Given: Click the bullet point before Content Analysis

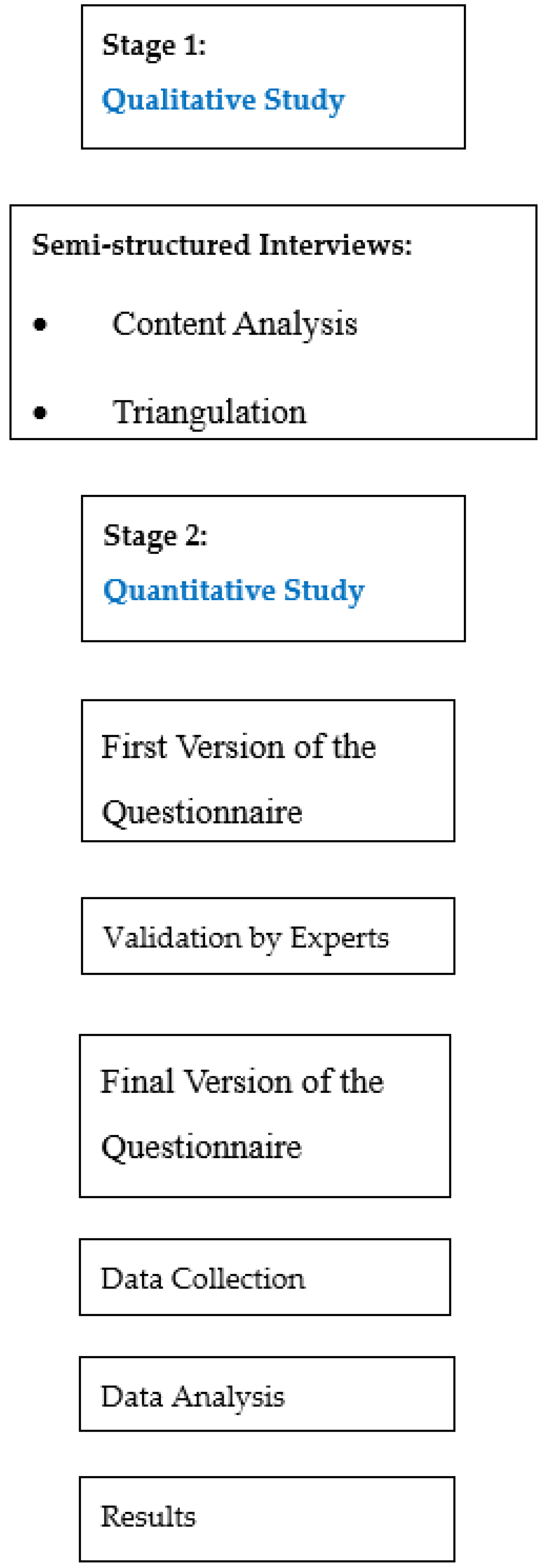Looking at the screenshot, I should pyautogui.click(x=40, y=324).
